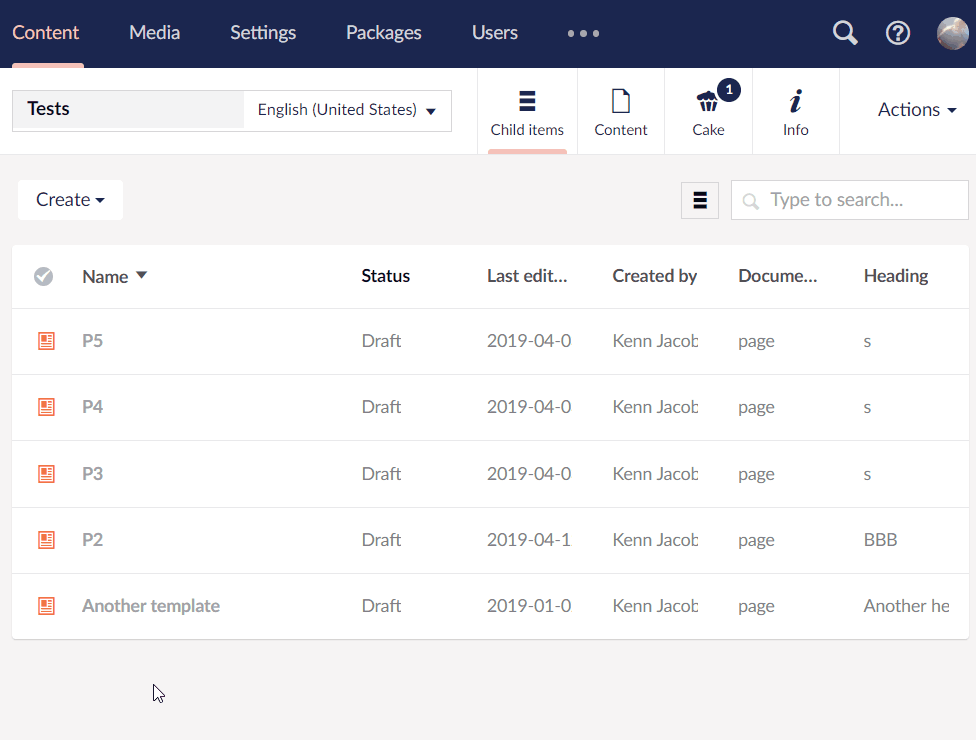Reveal hidden sections with the ellipsis menu
Screen dimensions: 976x740
pos(583,33)
